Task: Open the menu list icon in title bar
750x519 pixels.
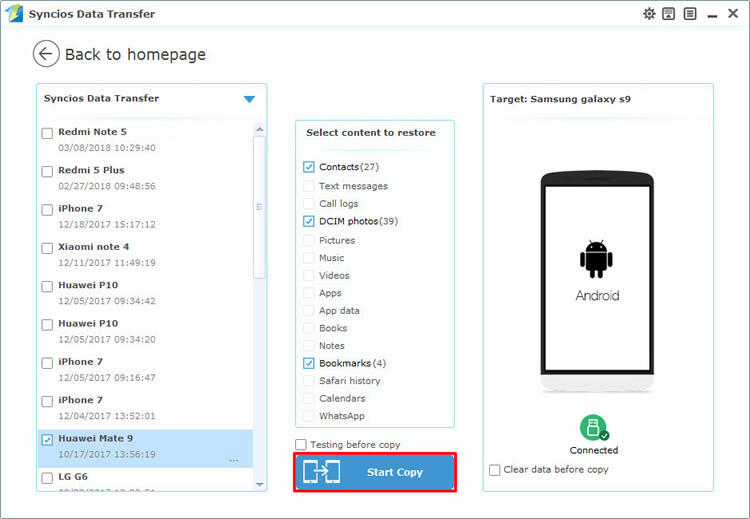Action: pos(690,14)
